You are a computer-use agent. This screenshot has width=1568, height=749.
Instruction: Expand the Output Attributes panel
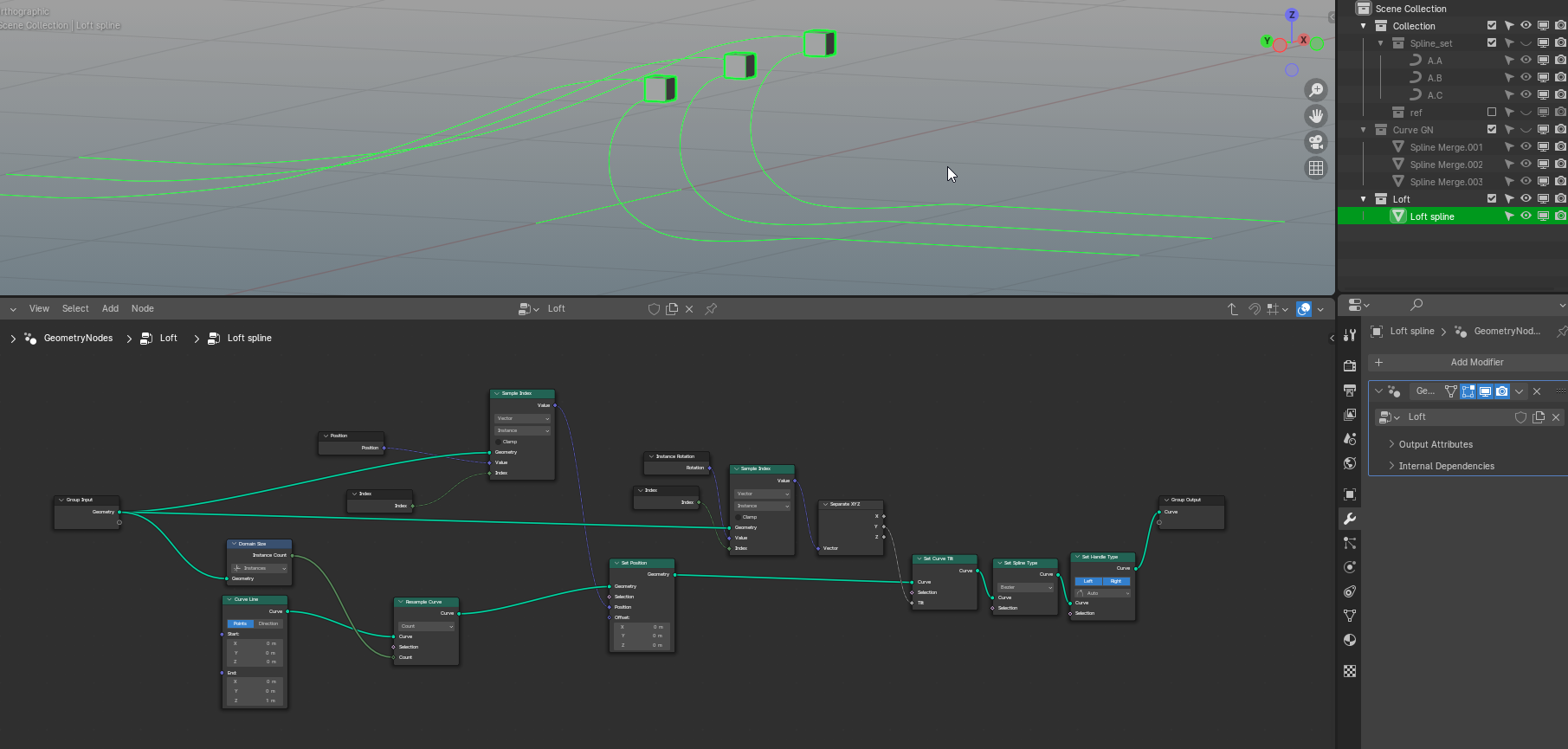pyautogui.click(x=1436, y=444)
